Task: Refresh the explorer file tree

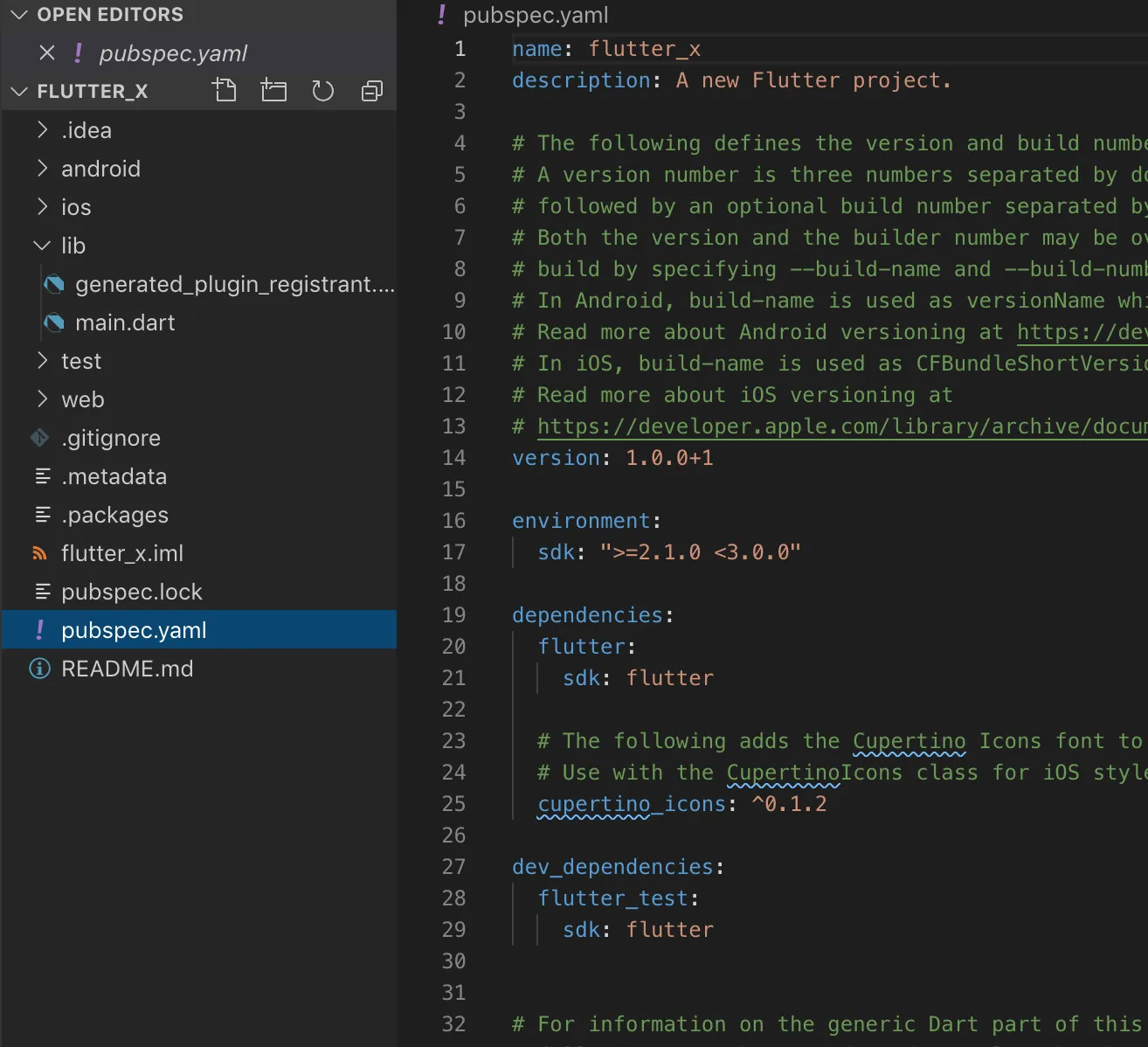Action: point(322,91)
